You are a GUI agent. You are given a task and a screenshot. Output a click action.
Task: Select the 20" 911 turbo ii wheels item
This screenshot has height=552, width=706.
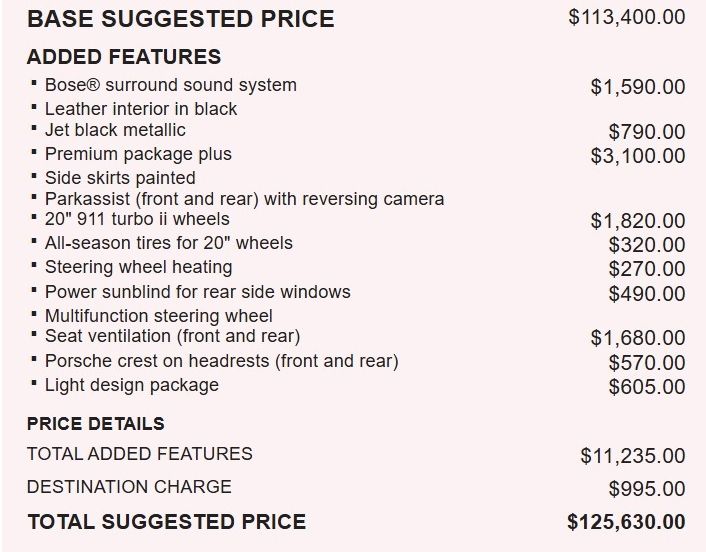(137, 220)
